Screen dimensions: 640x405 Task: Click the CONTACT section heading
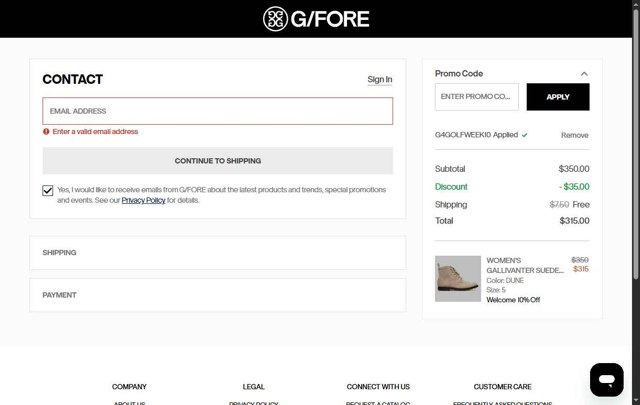click(x=73, y=79)
